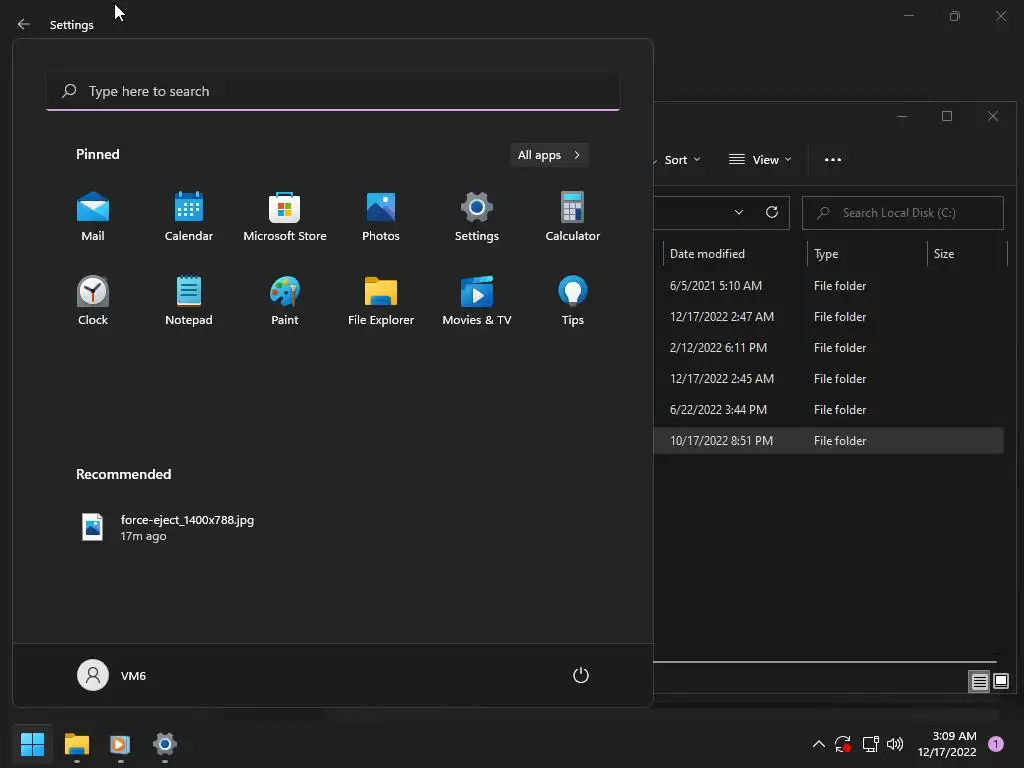1024x768 pixels.
Task: Open clock showing 3:09 AM
Action: (947, 744)
